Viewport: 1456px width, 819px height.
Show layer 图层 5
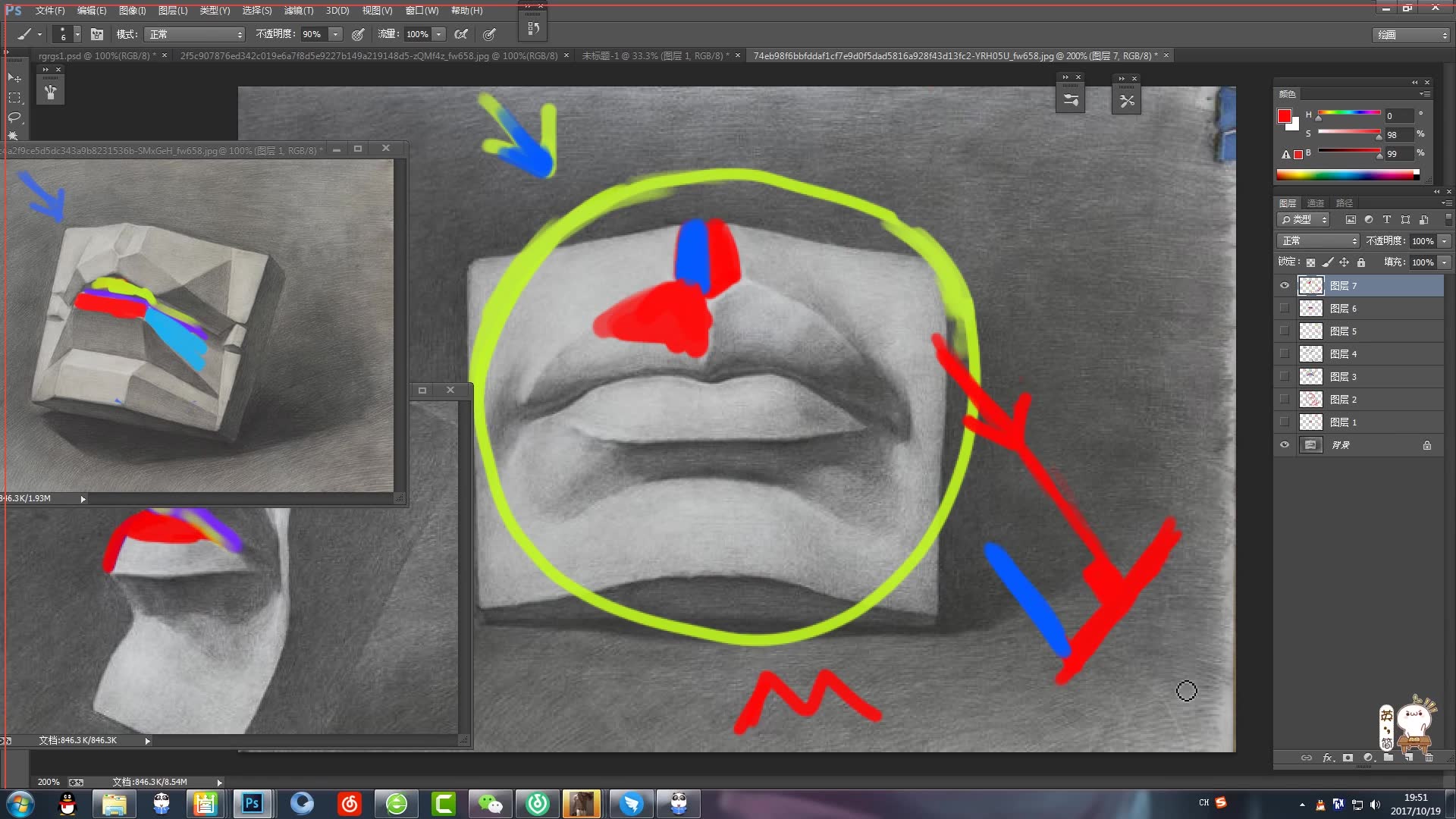(1285, 331)
